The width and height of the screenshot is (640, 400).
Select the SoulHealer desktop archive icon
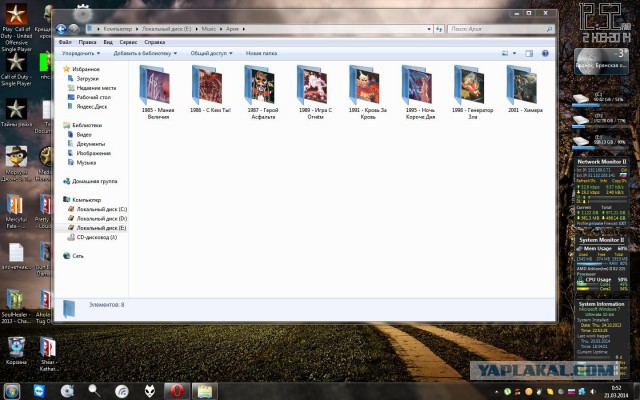[16, 307]
